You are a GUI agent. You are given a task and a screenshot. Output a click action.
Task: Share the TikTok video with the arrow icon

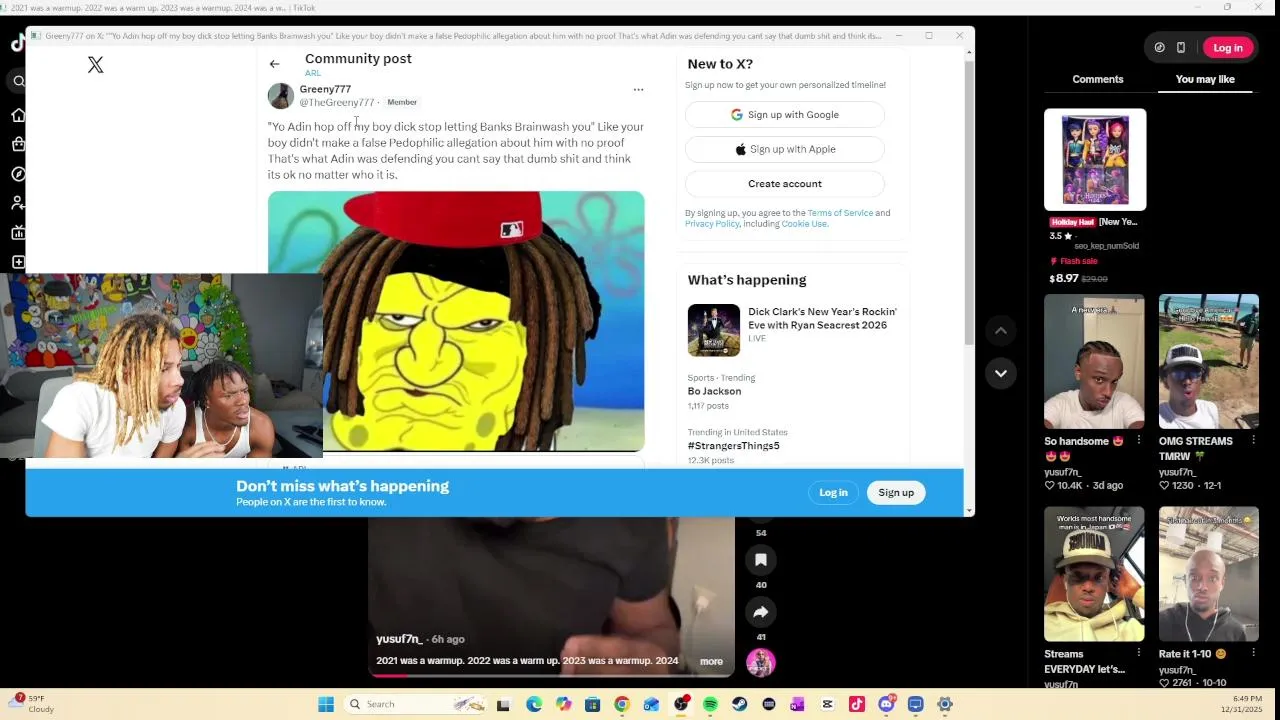[x=761, y=612]
